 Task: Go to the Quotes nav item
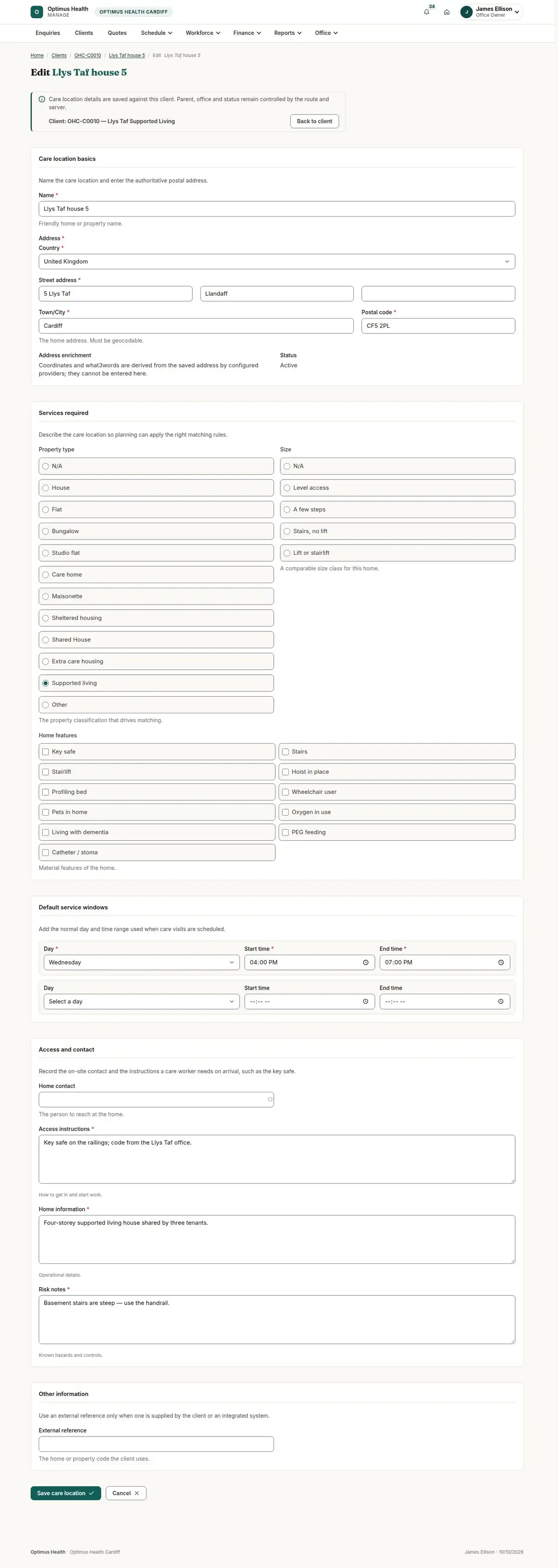click(117, 33)
